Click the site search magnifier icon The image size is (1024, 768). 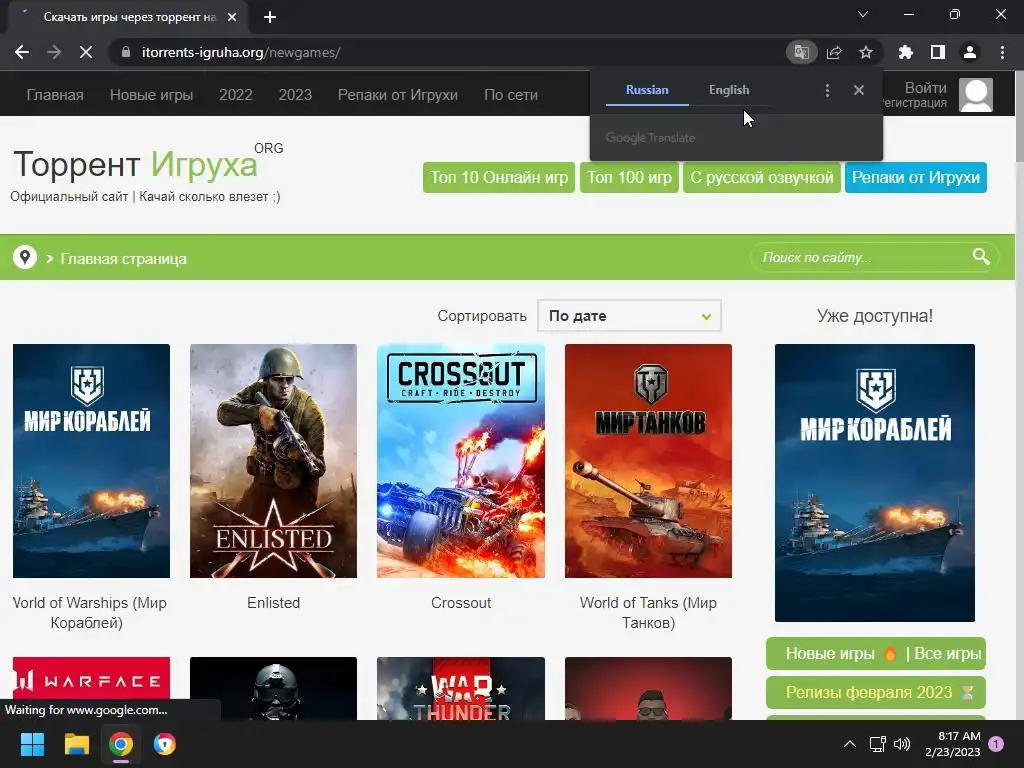click(981, 257)
